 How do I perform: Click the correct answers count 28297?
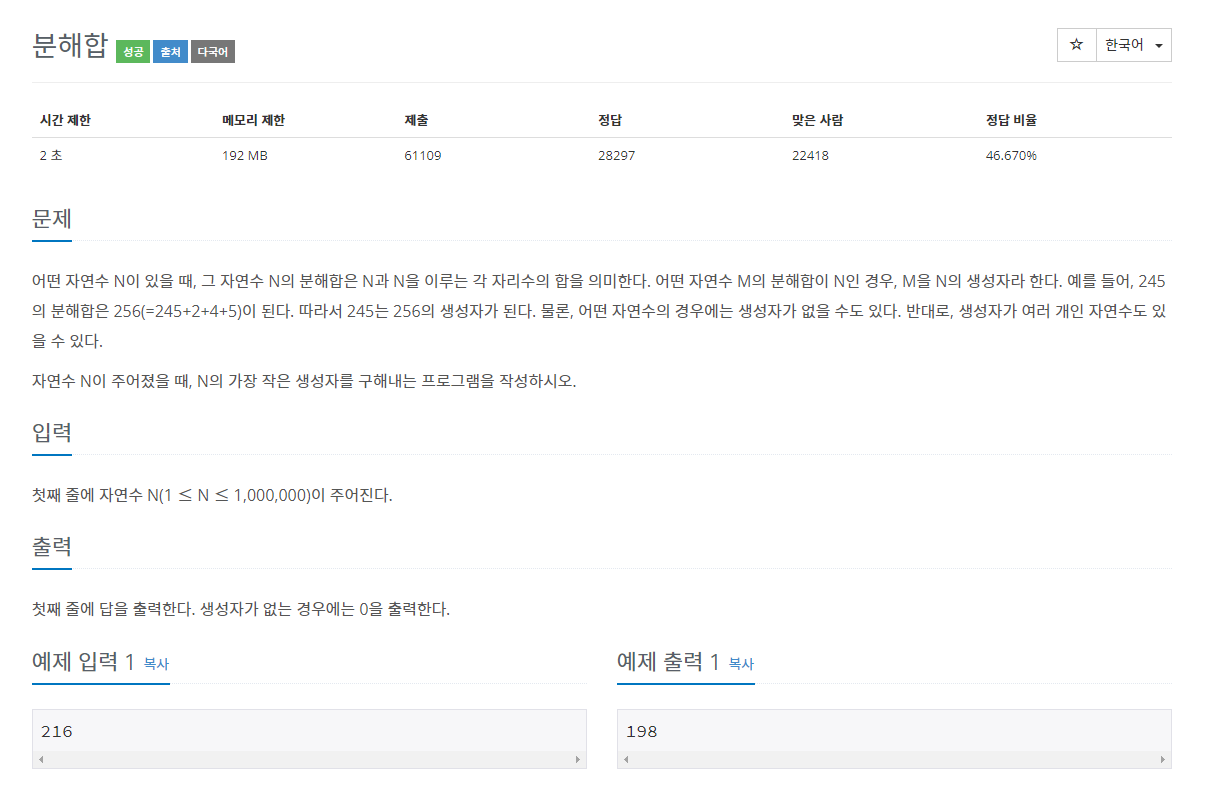click(x=617, y=155)
